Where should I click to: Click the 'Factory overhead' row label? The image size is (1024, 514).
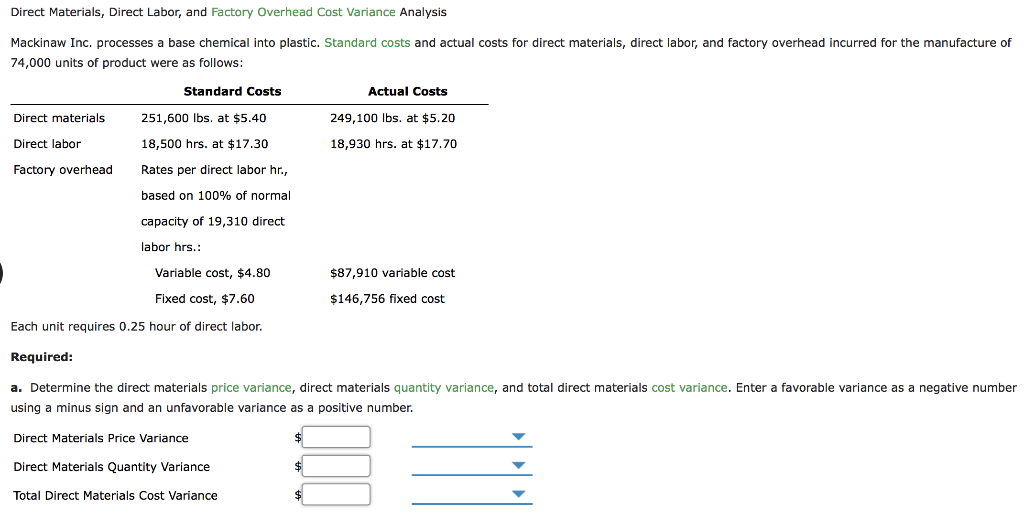63,170
